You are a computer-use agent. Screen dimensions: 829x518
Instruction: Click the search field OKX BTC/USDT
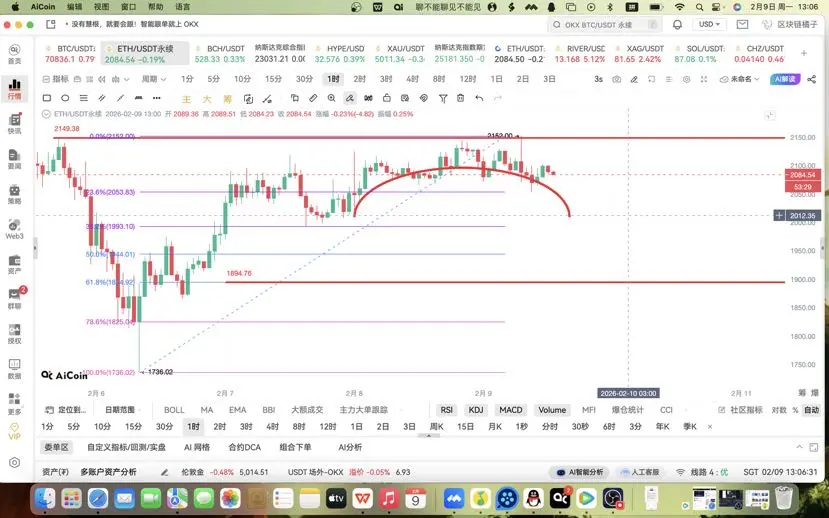(605, 25)
